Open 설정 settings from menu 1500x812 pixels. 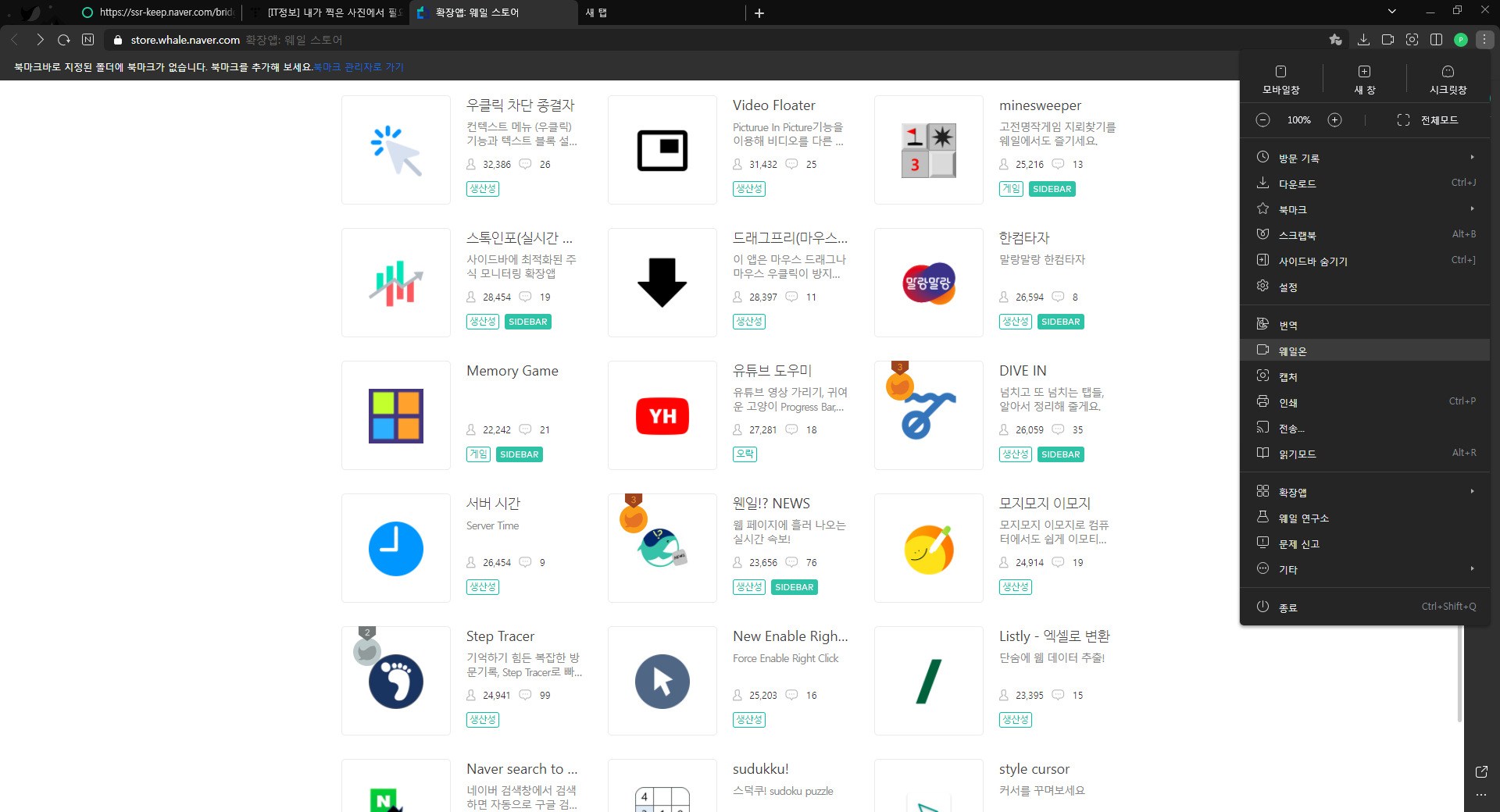1365,287
